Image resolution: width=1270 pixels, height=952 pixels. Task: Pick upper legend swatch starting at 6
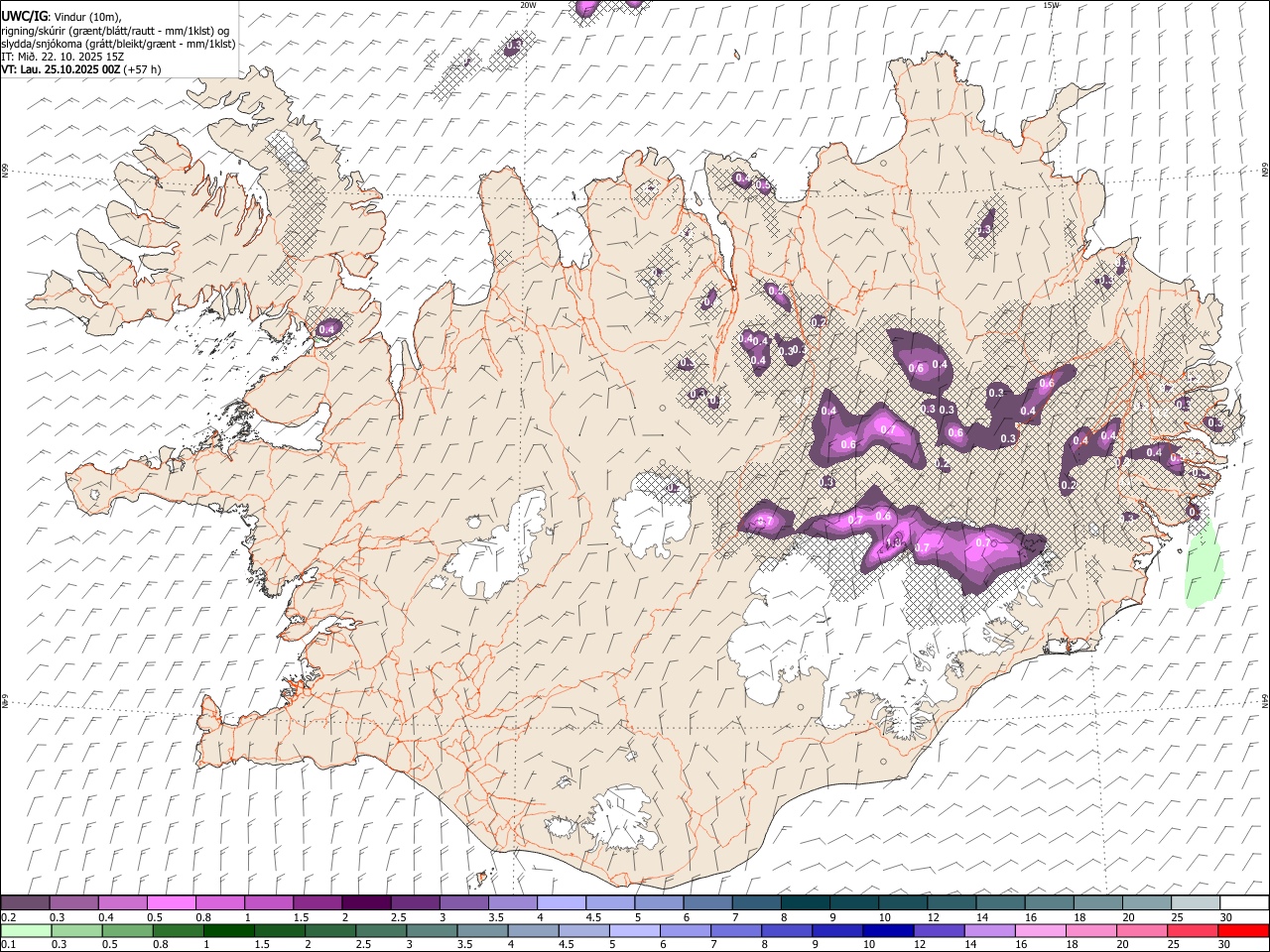707,903
